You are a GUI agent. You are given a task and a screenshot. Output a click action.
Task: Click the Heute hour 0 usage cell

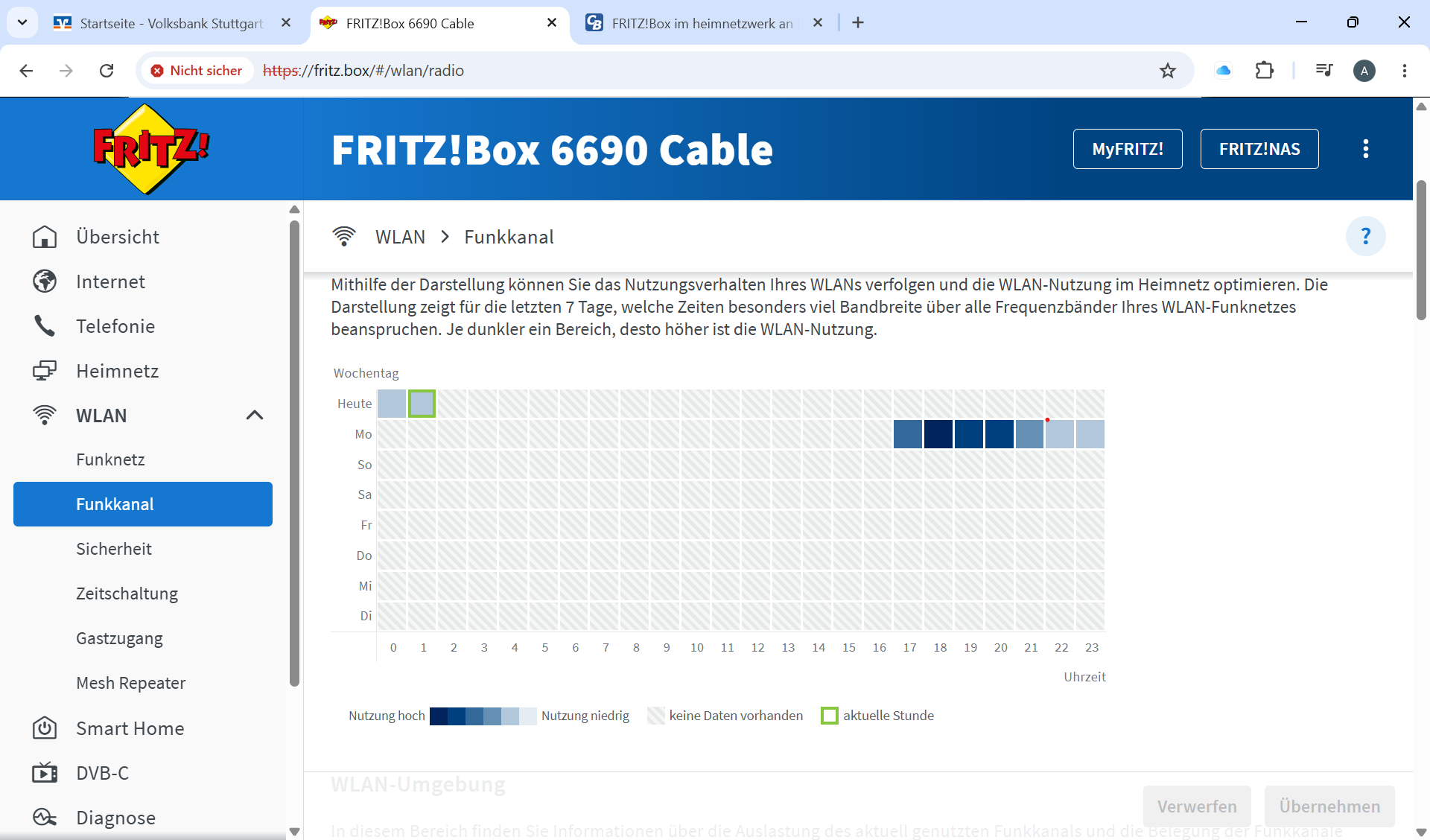coord(392,404)
